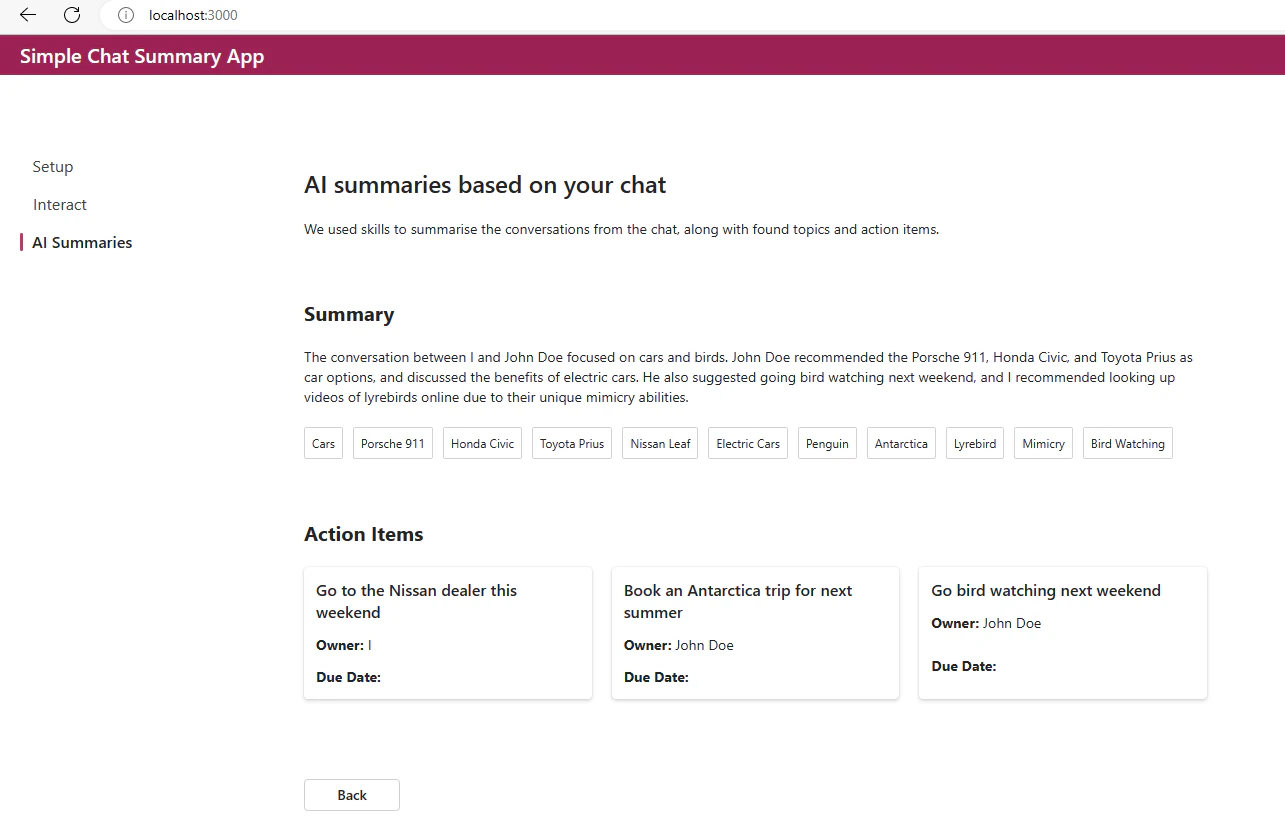Click the Action Items heading
1285x835 pixels.
coord(364,534)
